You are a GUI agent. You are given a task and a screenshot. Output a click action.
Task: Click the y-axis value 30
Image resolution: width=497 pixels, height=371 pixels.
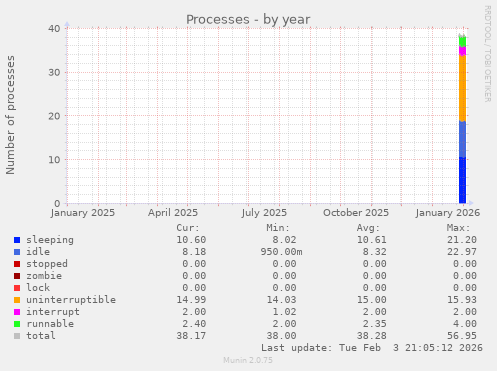(x=54, y=72)
